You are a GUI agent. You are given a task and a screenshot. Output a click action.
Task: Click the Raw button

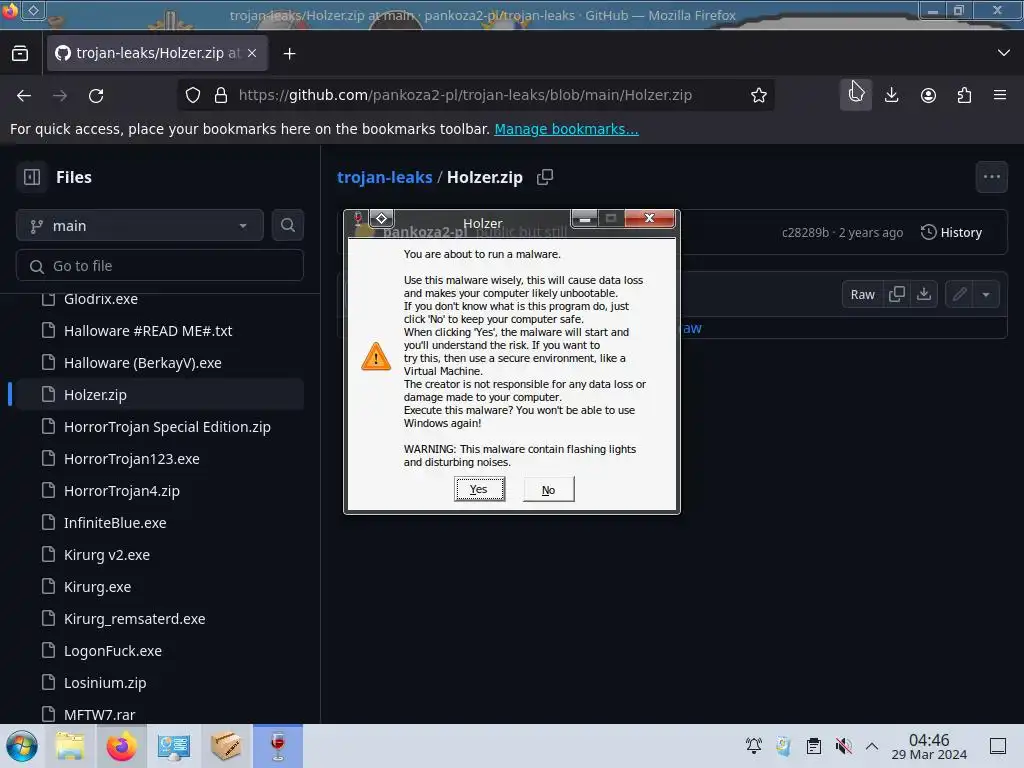click(862, 295)
